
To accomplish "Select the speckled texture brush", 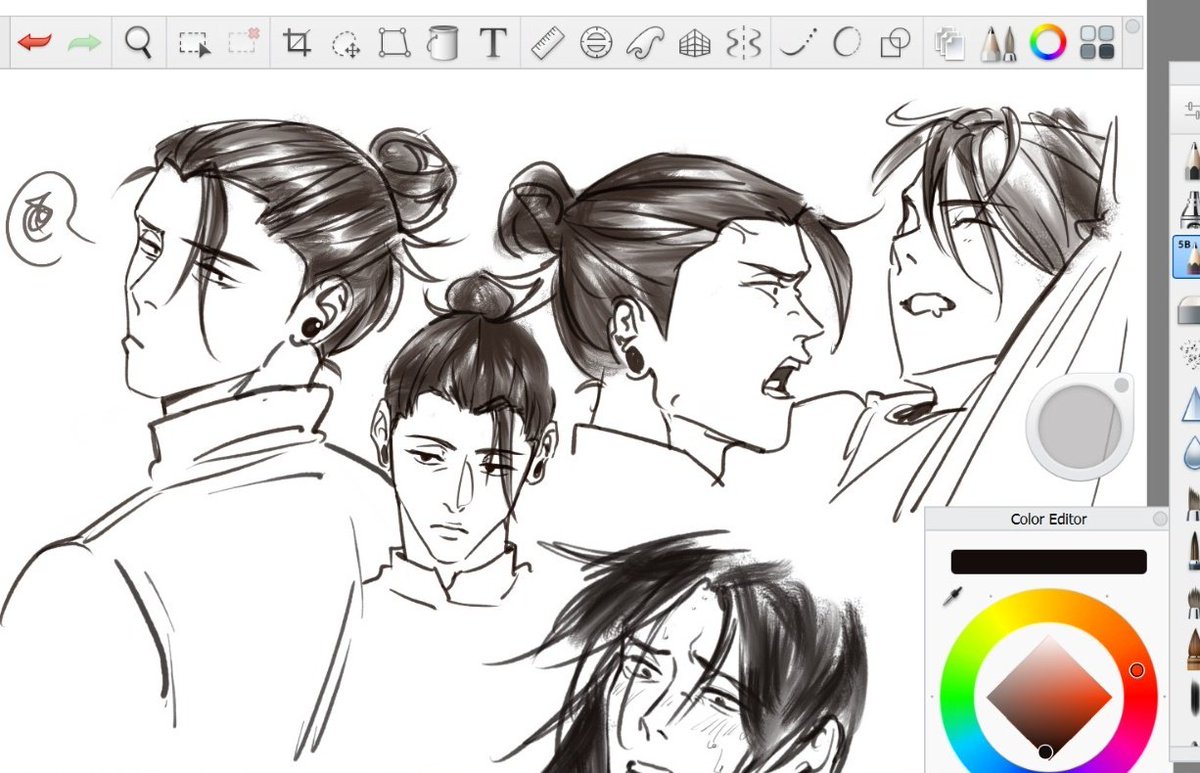I will click(1190, 353).
